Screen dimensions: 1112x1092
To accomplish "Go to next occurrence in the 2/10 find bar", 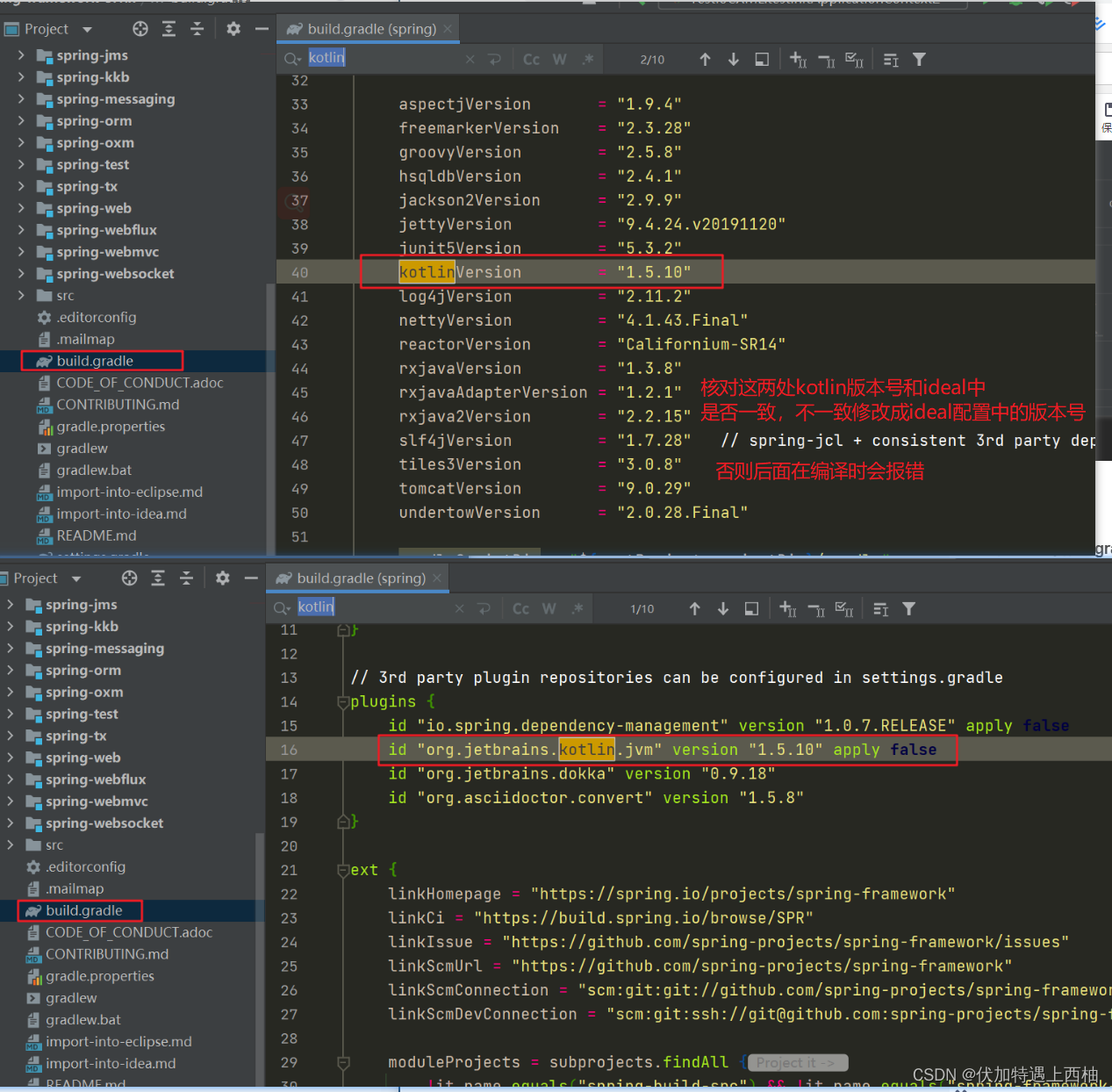I will click(733, 59).
